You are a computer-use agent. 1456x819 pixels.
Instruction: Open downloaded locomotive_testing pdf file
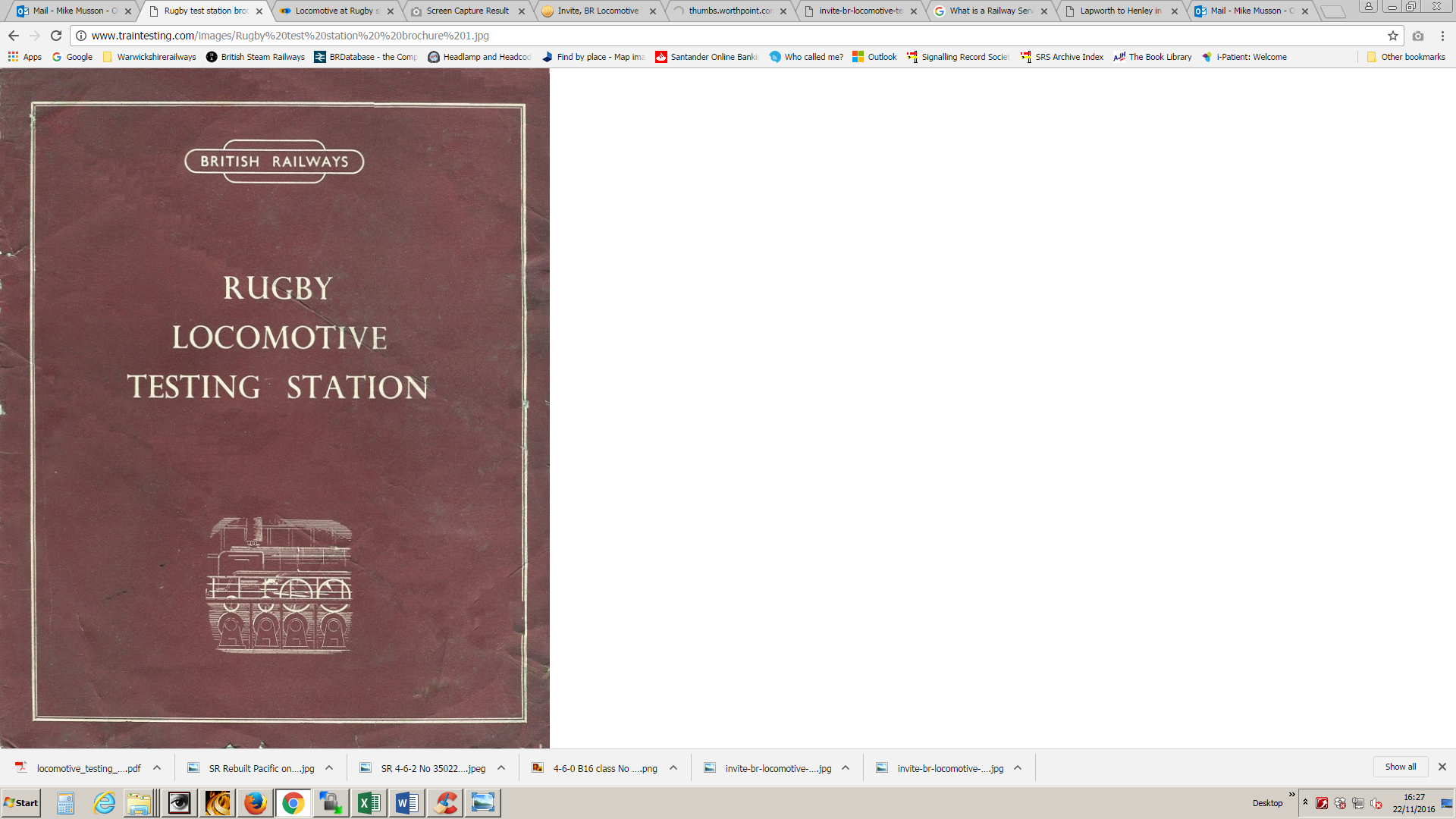[79, 768]
